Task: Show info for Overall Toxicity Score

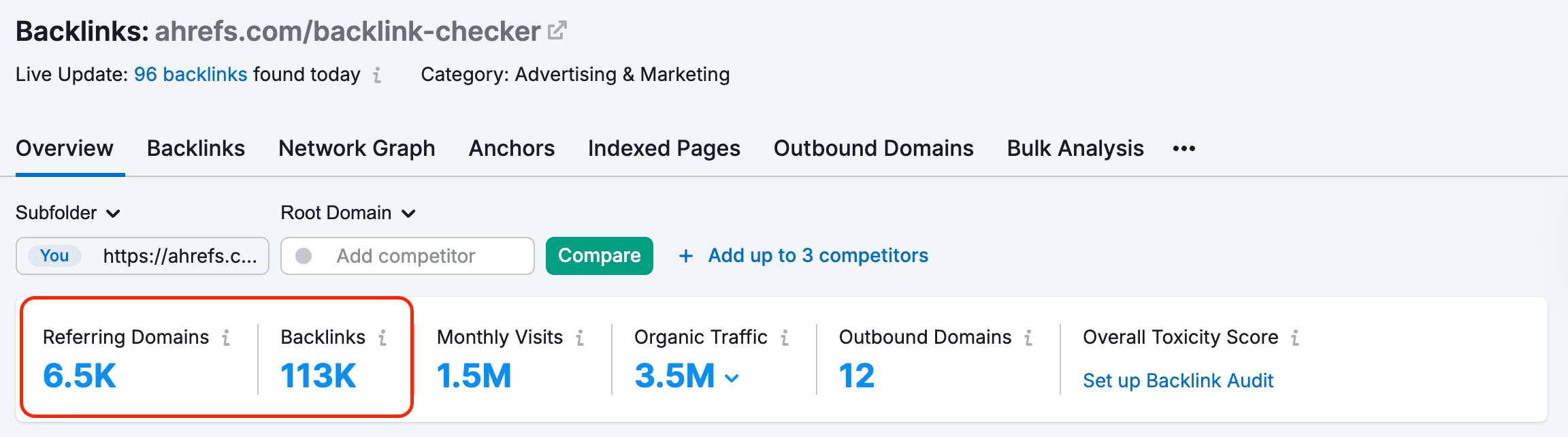Action: pyautogui.click(x=1295, y=338)
